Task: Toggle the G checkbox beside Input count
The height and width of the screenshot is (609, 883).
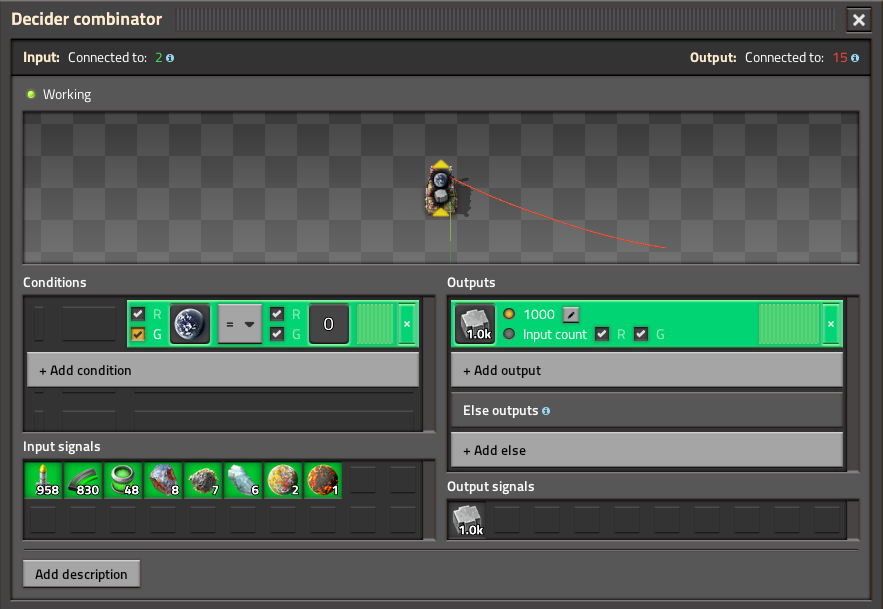Action: 641,334
